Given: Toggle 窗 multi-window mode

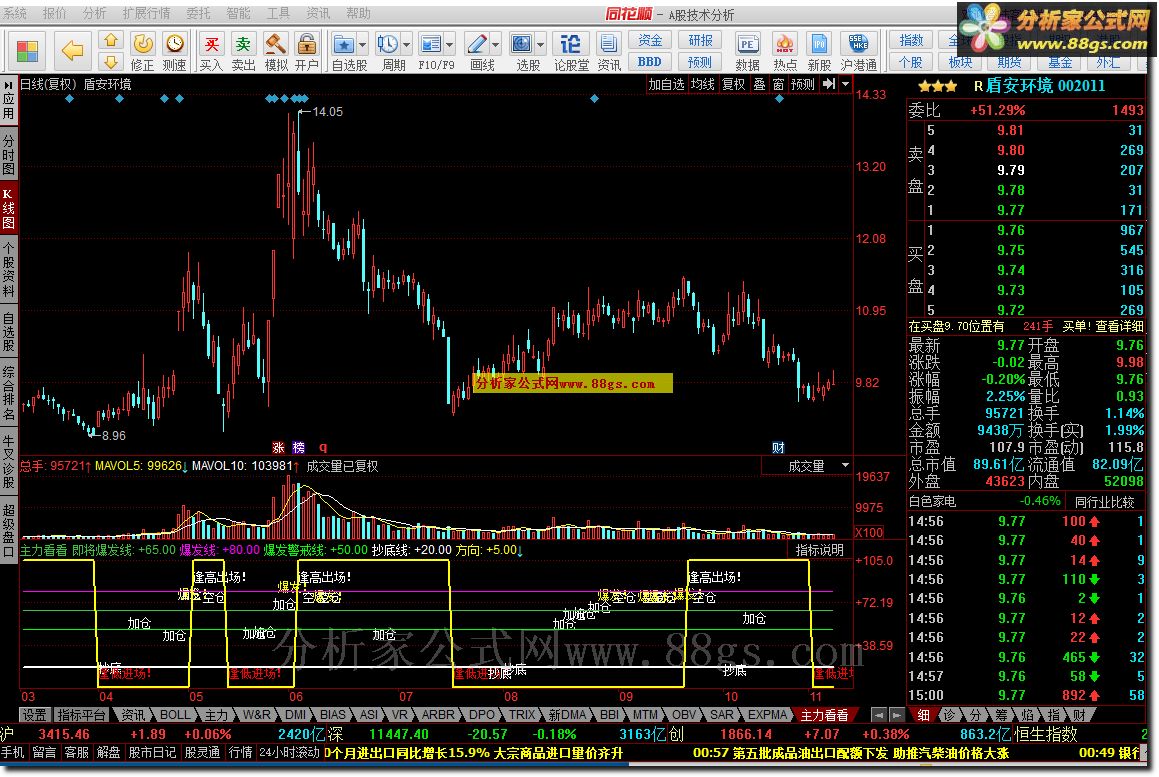Looking at the screenshot, I should tap(778, 84).
